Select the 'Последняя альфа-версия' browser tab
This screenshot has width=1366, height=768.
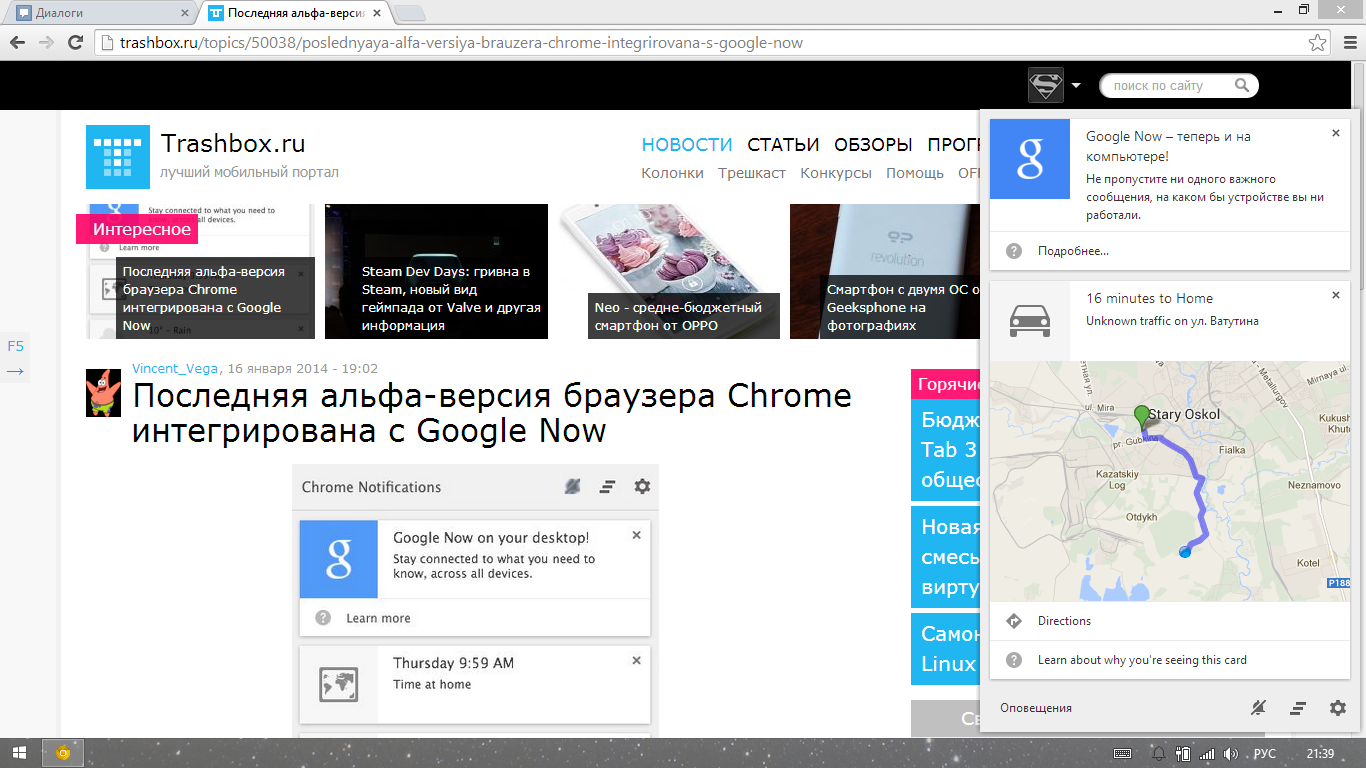(x=294, y=13)
